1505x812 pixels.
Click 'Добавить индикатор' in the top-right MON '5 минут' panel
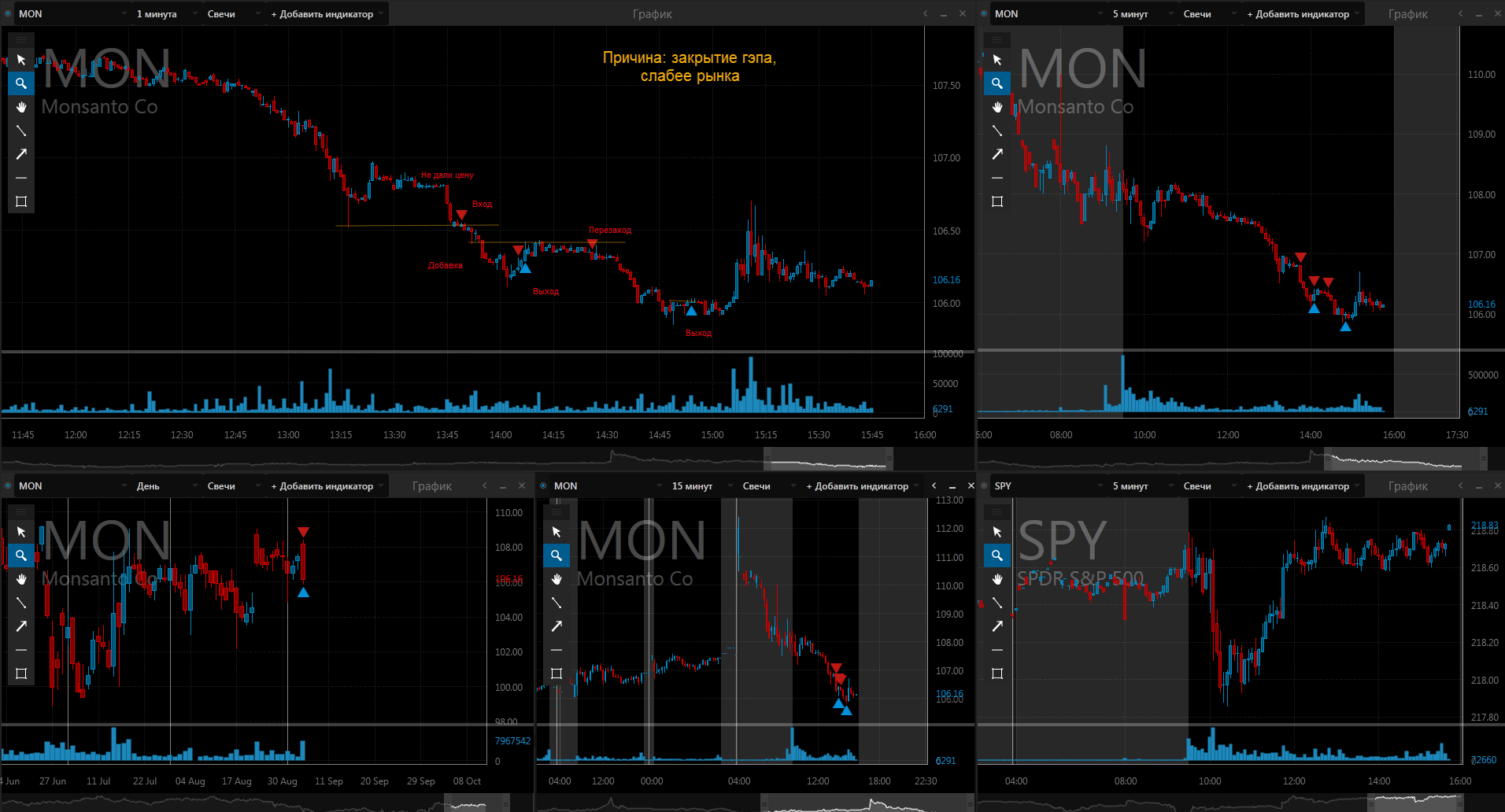click(x=1303, y=14)
